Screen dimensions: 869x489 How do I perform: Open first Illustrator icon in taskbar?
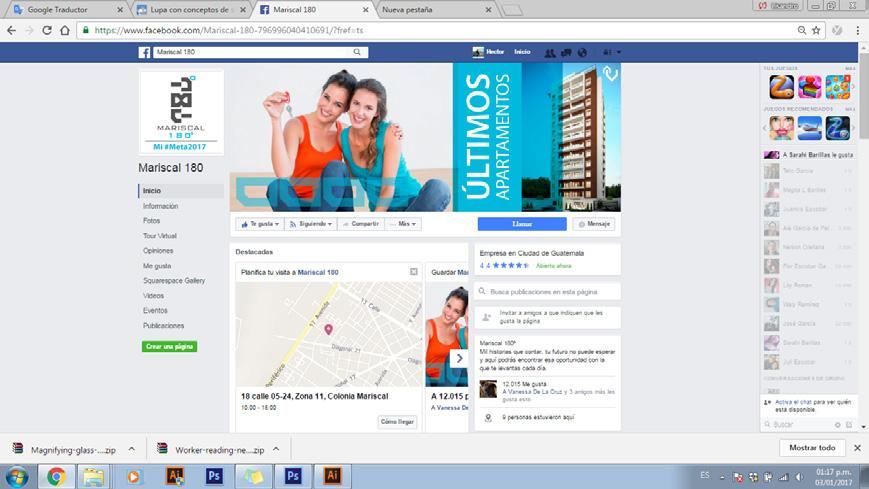click(176, 476)
